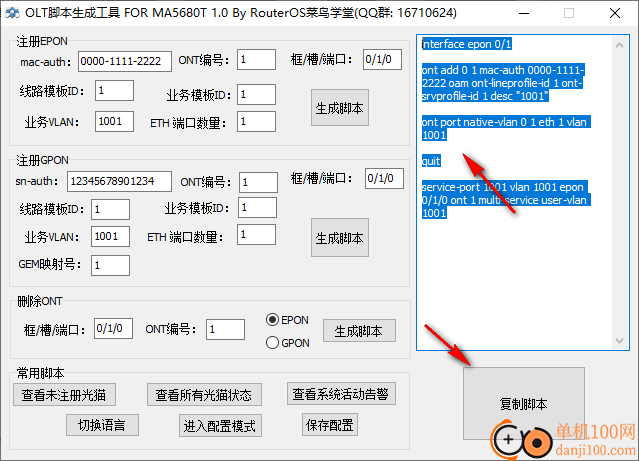This screenshot has height=461, width=639.
Task: Focus EPON 线路模板ID field
Action: coord(115,90)
